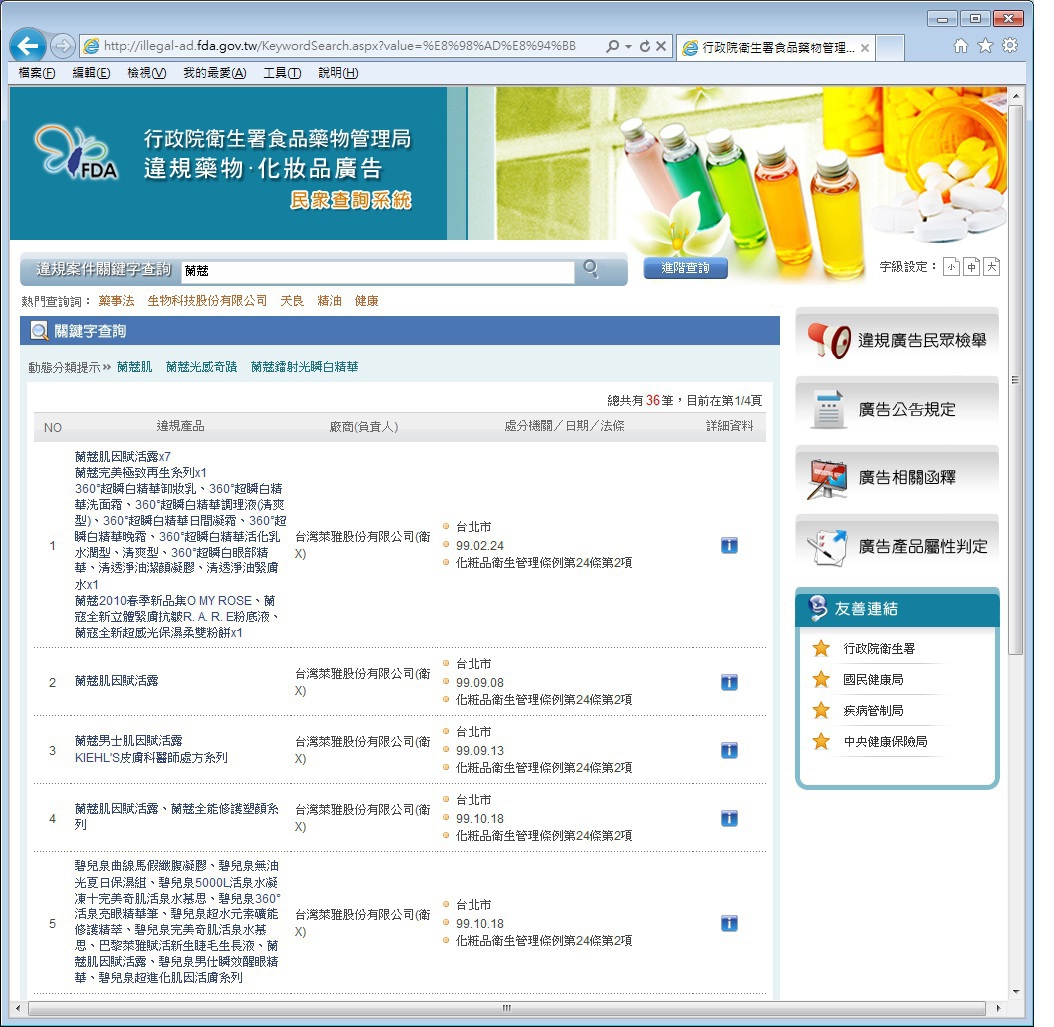The height and width of the screenshot is (1027, 1054).
Task: Click the browser forward arrow button
Action: coord(62,46)
